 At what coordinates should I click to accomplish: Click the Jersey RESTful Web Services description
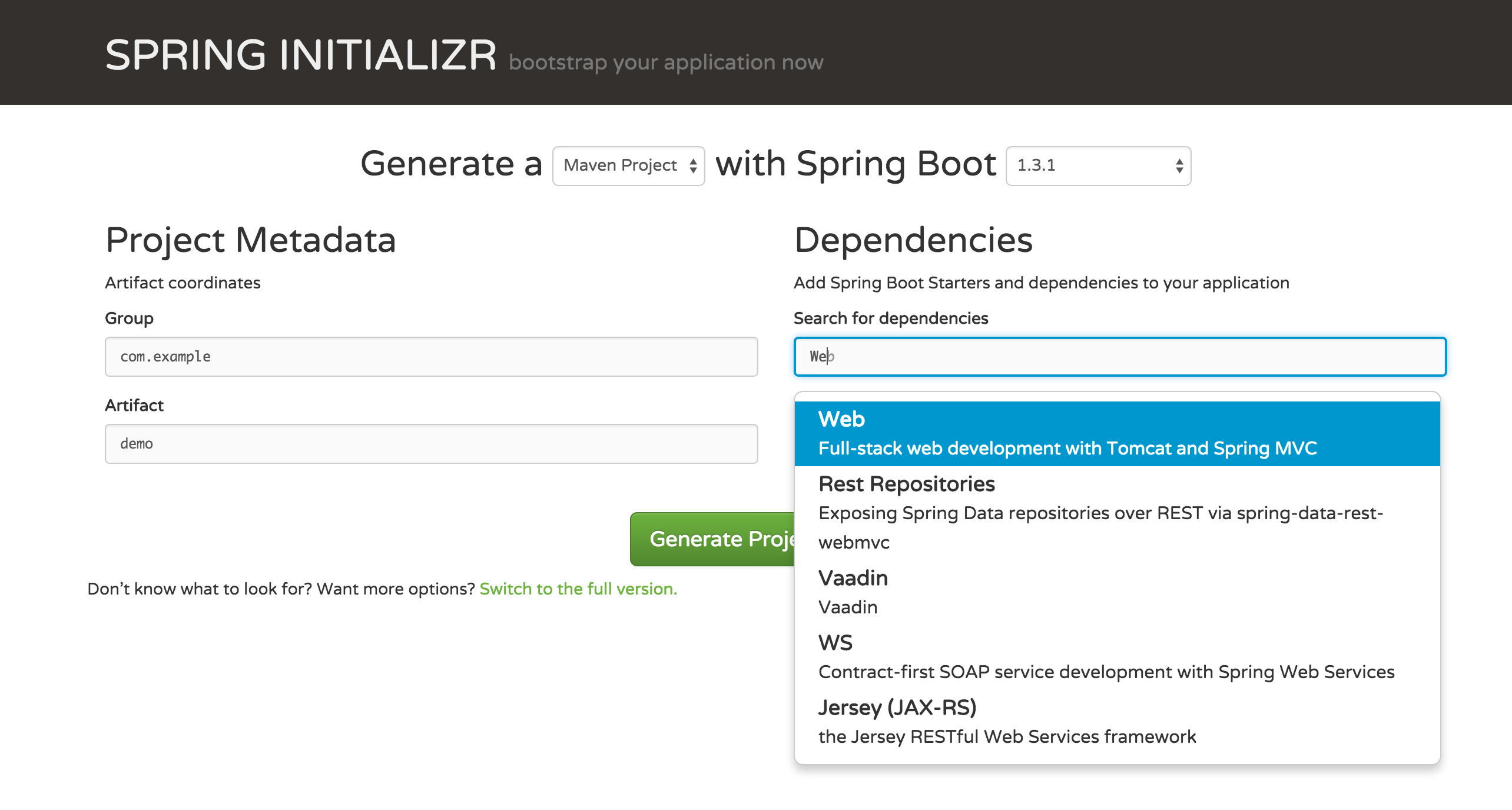pos(1007,737)
